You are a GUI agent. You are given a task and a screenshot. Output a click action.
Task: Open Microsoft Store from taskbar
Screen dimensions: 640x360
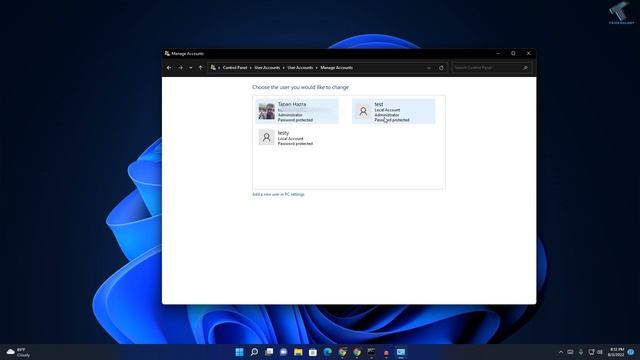pos(313,352)
